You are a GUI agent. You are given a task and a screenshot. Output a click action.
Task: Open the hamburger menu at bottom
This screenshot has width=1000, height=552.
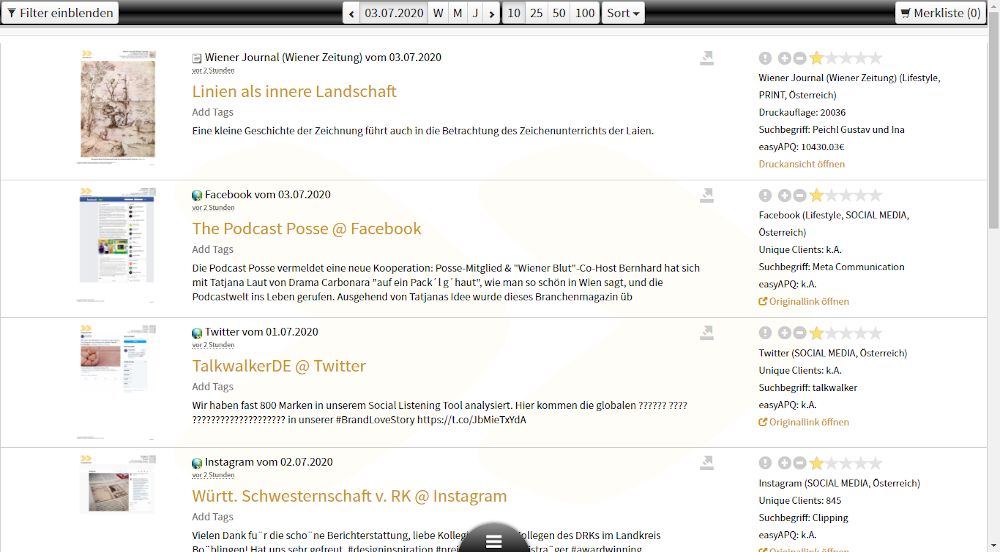point(494,541)
